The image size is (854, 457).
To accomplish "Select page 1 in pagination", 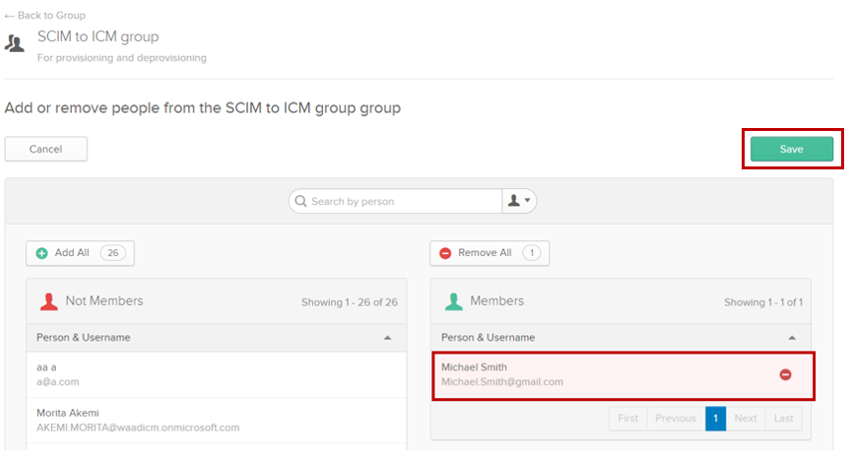I will coord(715,418).
